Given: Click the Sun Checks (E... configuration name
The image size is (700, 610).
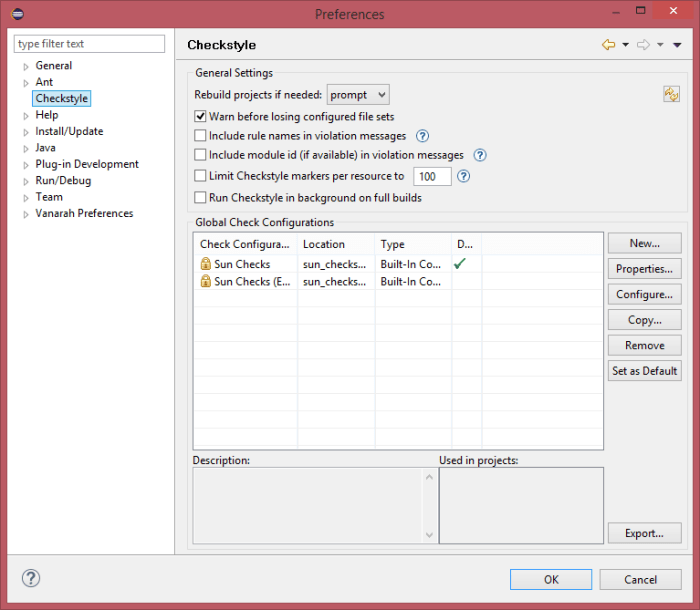Looking at the screenshot, I should (x=252, y=281).
